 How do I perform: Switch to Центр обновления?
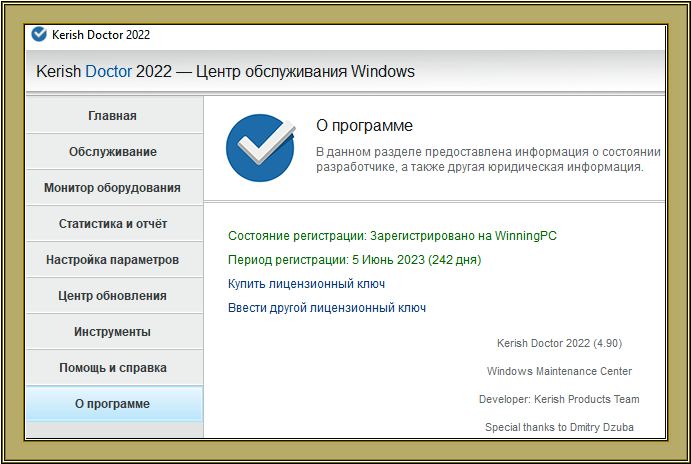[114, 296]
